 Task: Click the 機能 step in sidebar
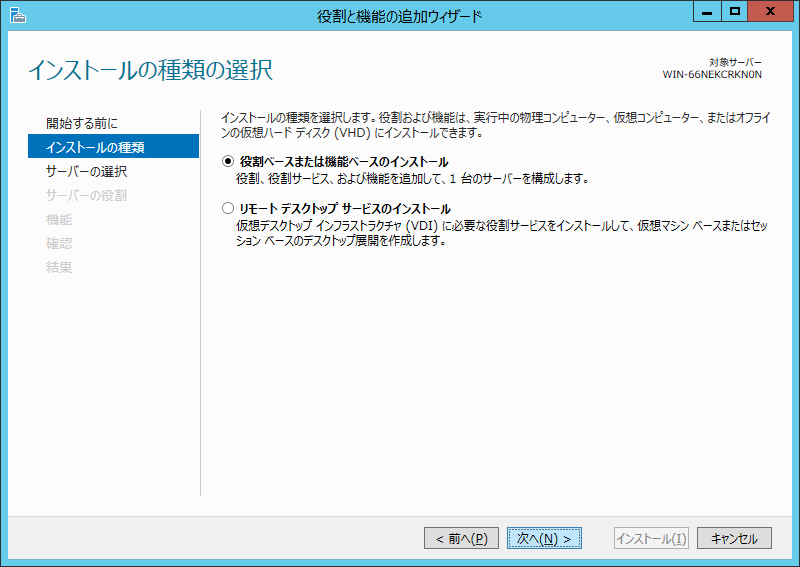pyautogui.click(x=59, y=219)
